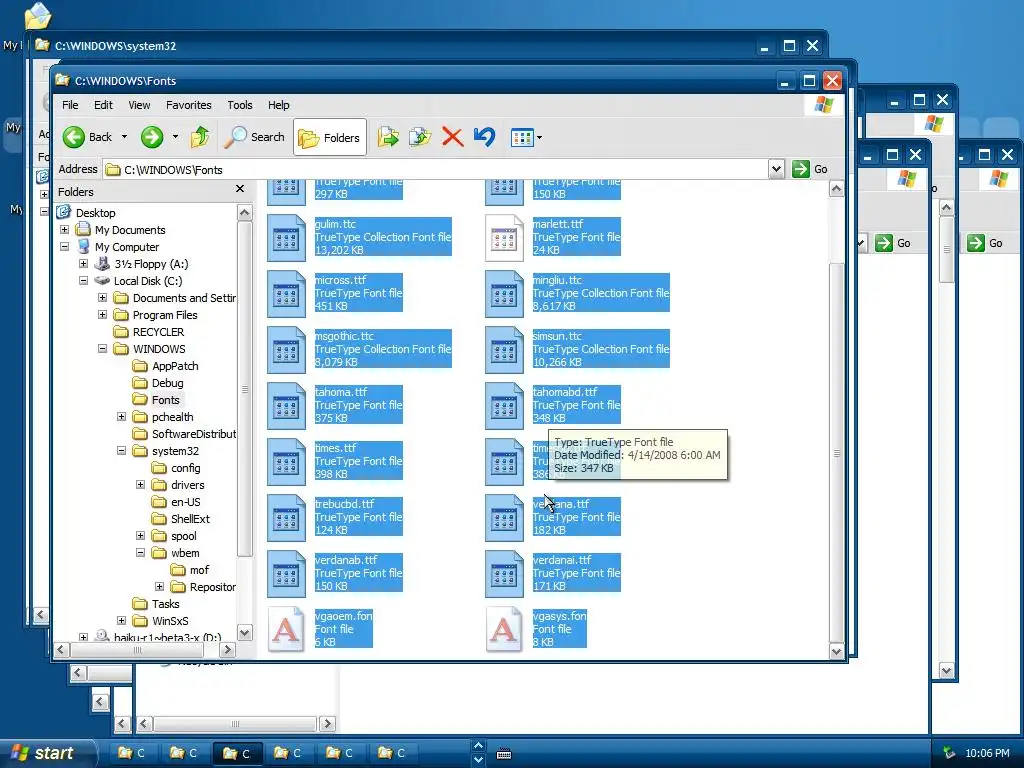Screen dimensions: 1024x768
Task: Collapse My Computer tree node
Action: tap(65, 247)
